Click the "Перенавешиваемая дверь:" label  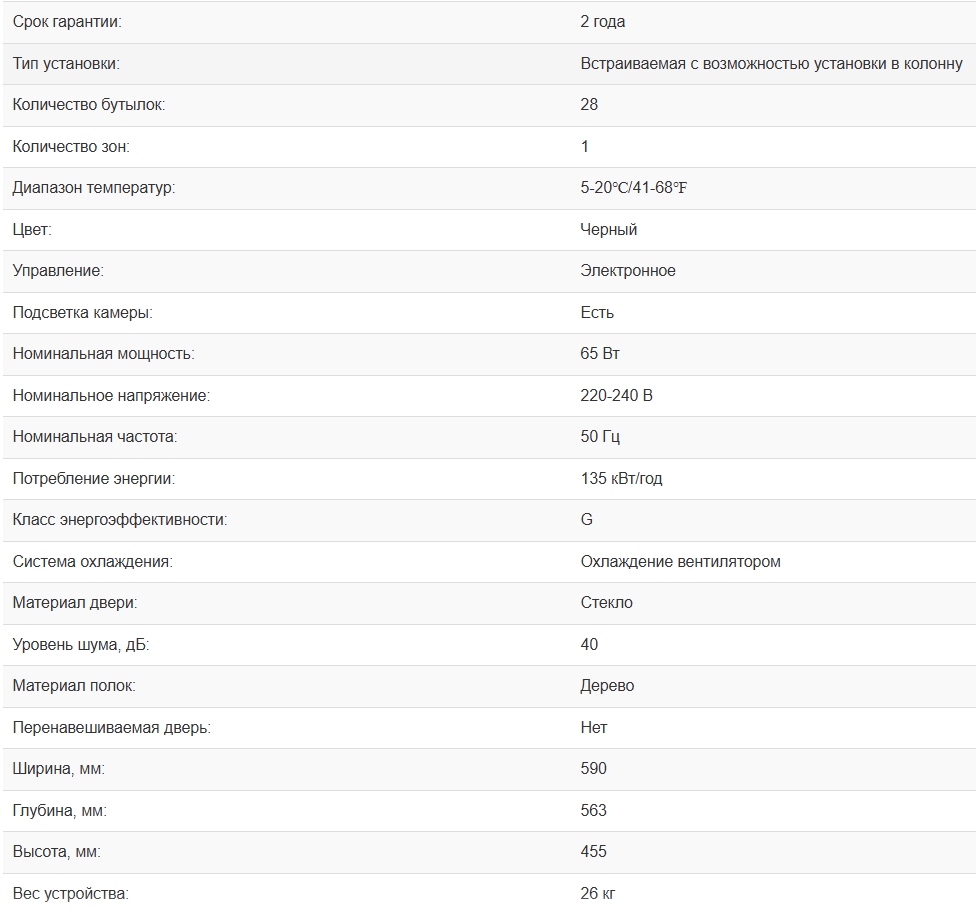(111, 728)
